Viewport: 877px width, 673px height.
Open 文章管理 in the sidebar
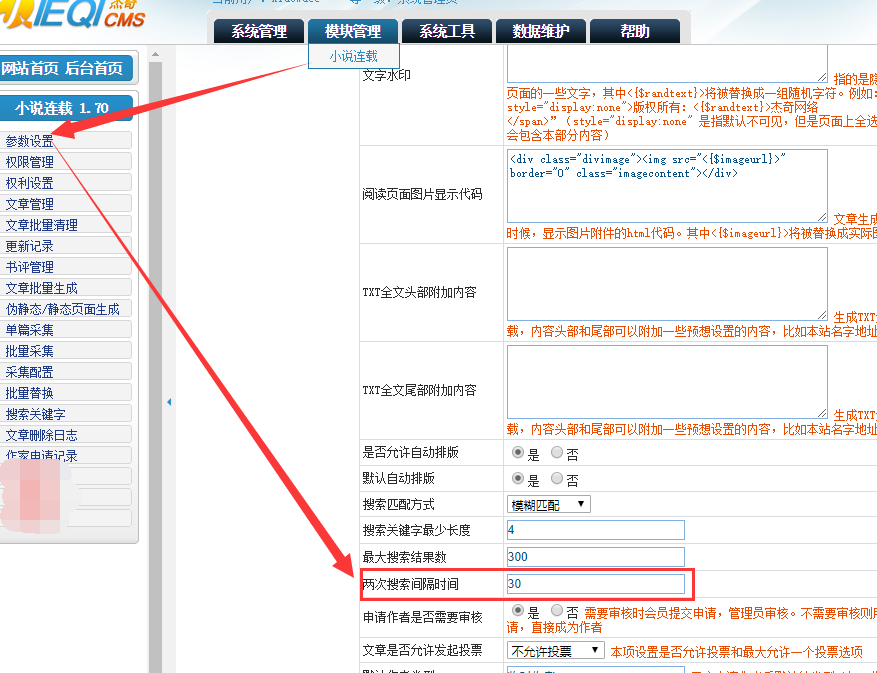[30, 204]
